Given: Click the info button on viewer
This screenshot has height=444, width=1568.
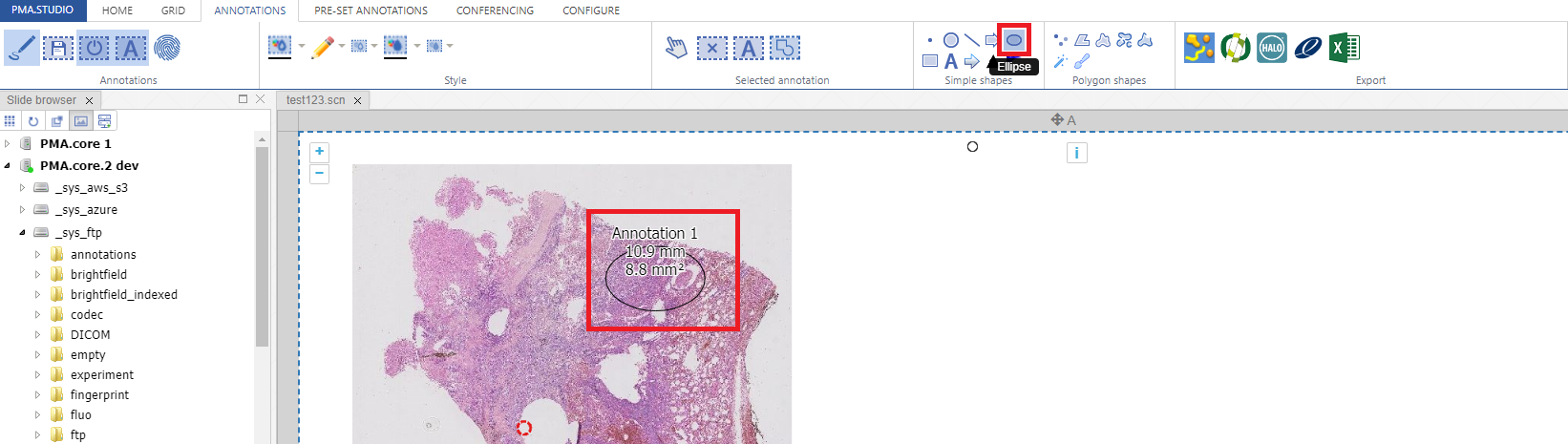Looking at the screenshot, I should pyautogui.click(x=1076, y=153).
